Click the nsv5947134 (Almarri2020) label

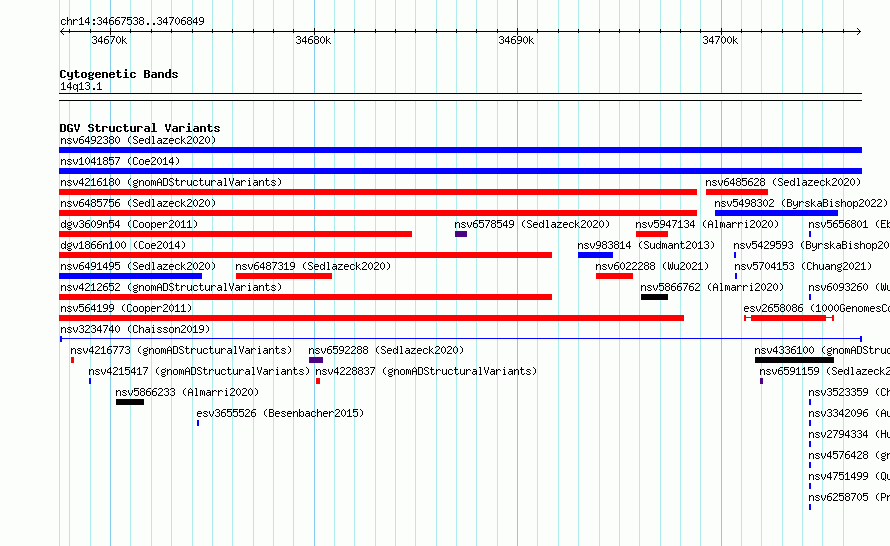pos(707,224)
